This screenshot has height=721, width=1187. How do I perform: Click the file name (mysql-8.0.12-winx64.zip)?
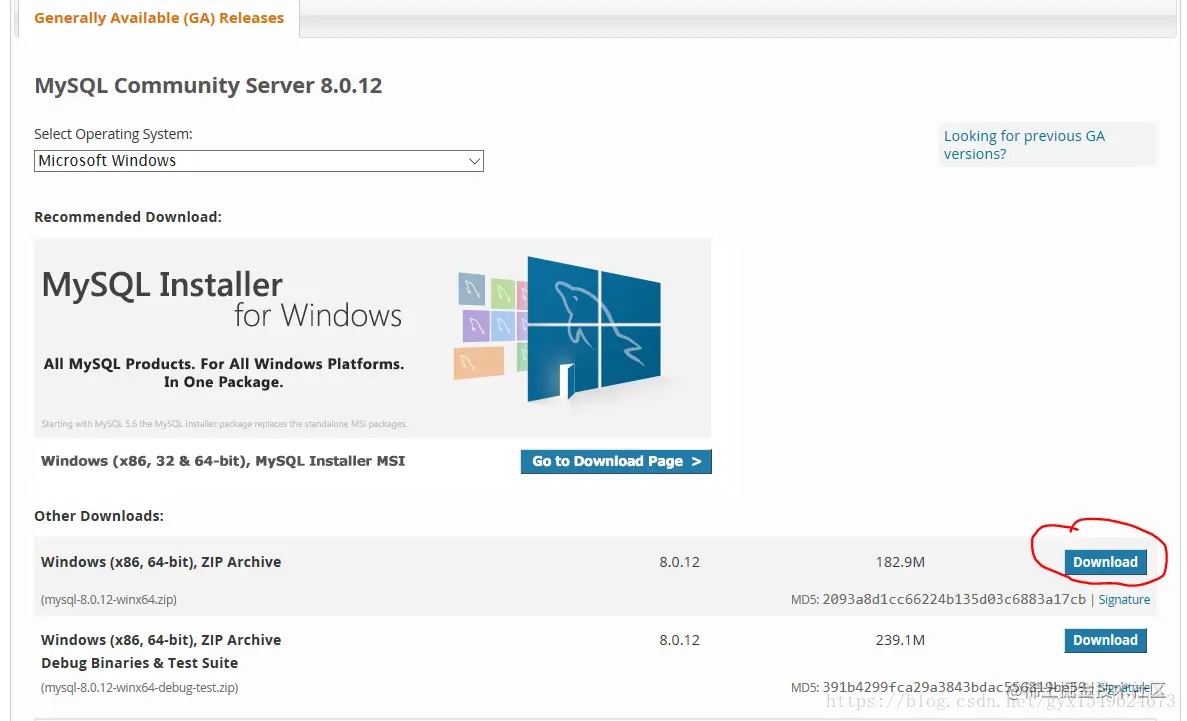109,599
